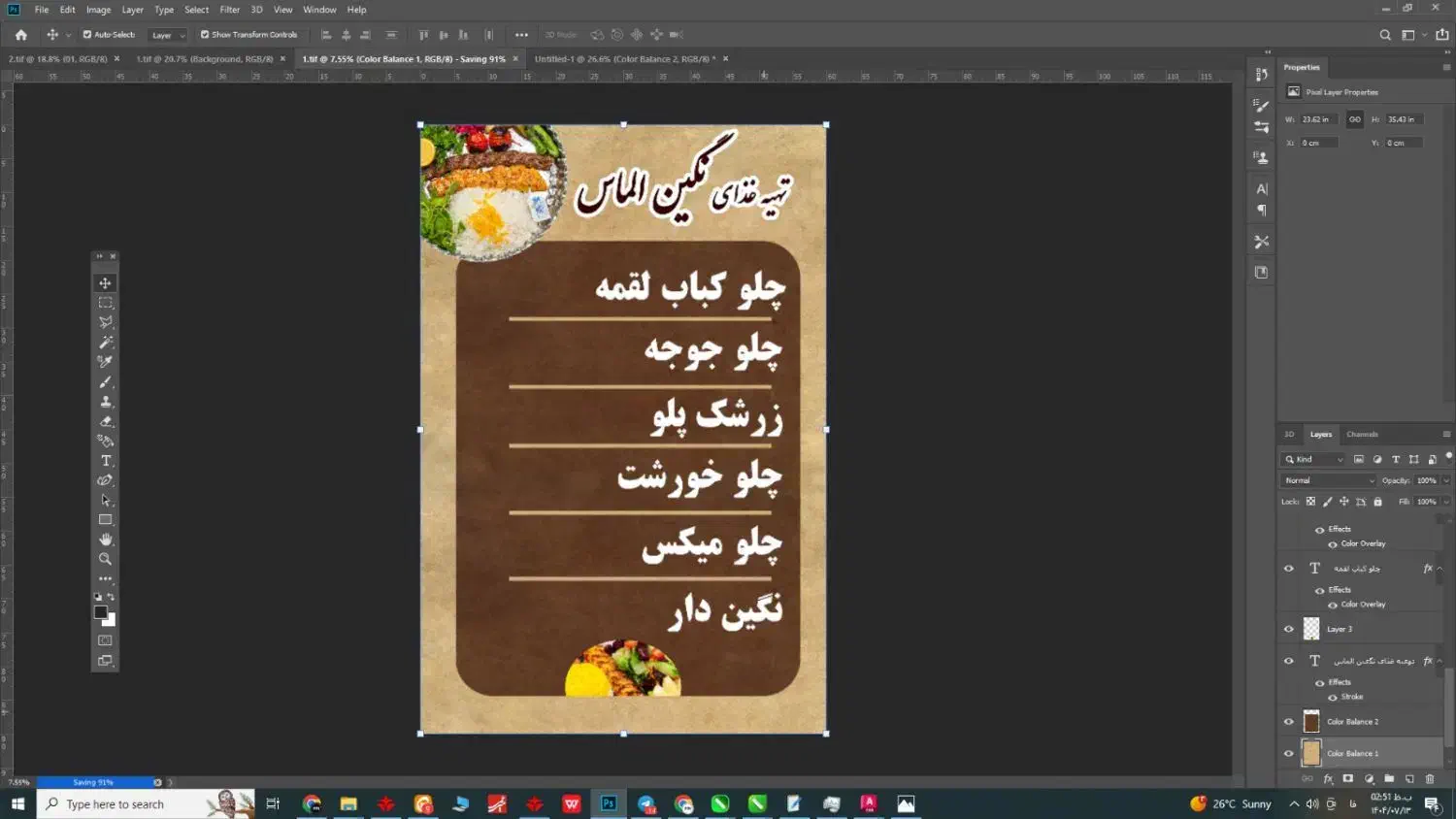Close the 2.tif document tab
The height and width of the screenshot is (819, 1456).
click(x=116, y=59)
